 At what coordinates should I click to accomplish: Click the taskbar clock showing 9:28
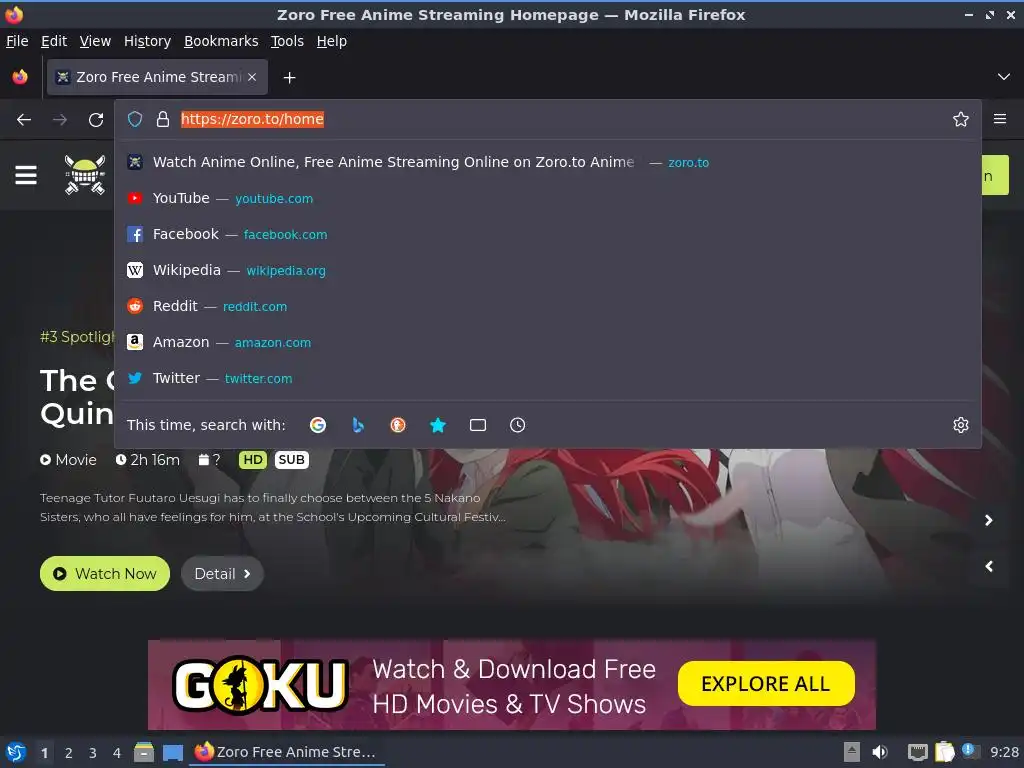coord(1004,752)
